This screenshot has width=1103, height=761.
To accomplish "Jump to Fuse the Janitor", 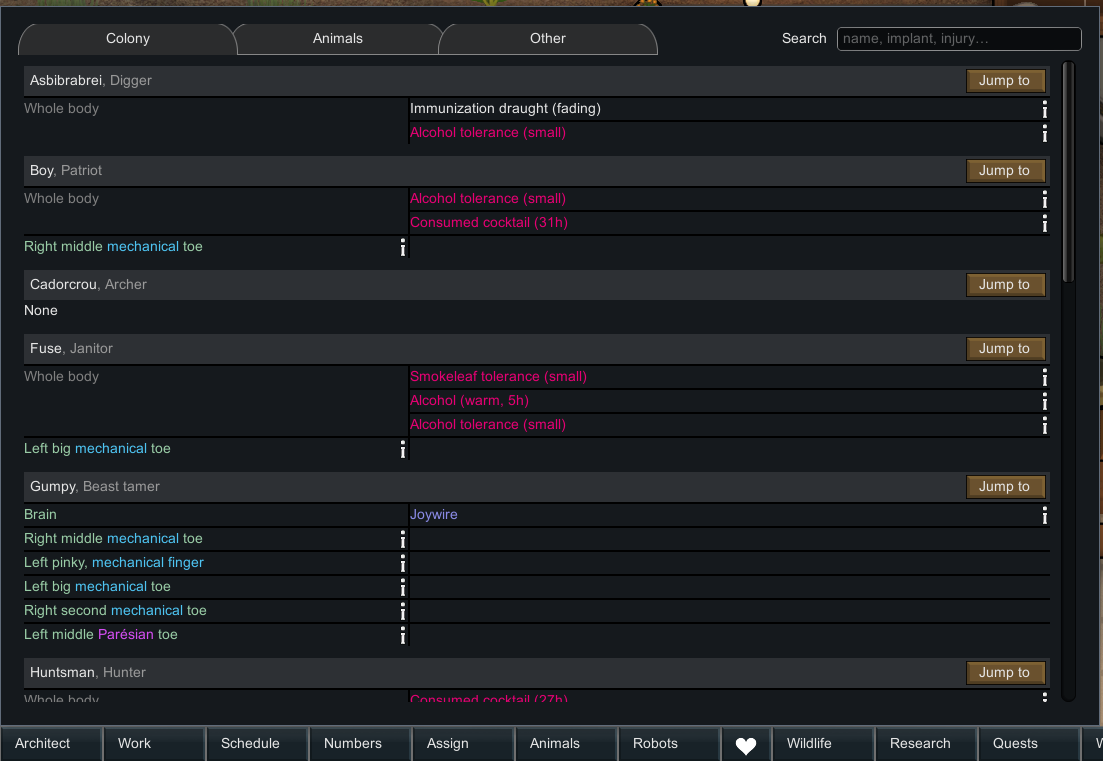I will pos(1005,349).
